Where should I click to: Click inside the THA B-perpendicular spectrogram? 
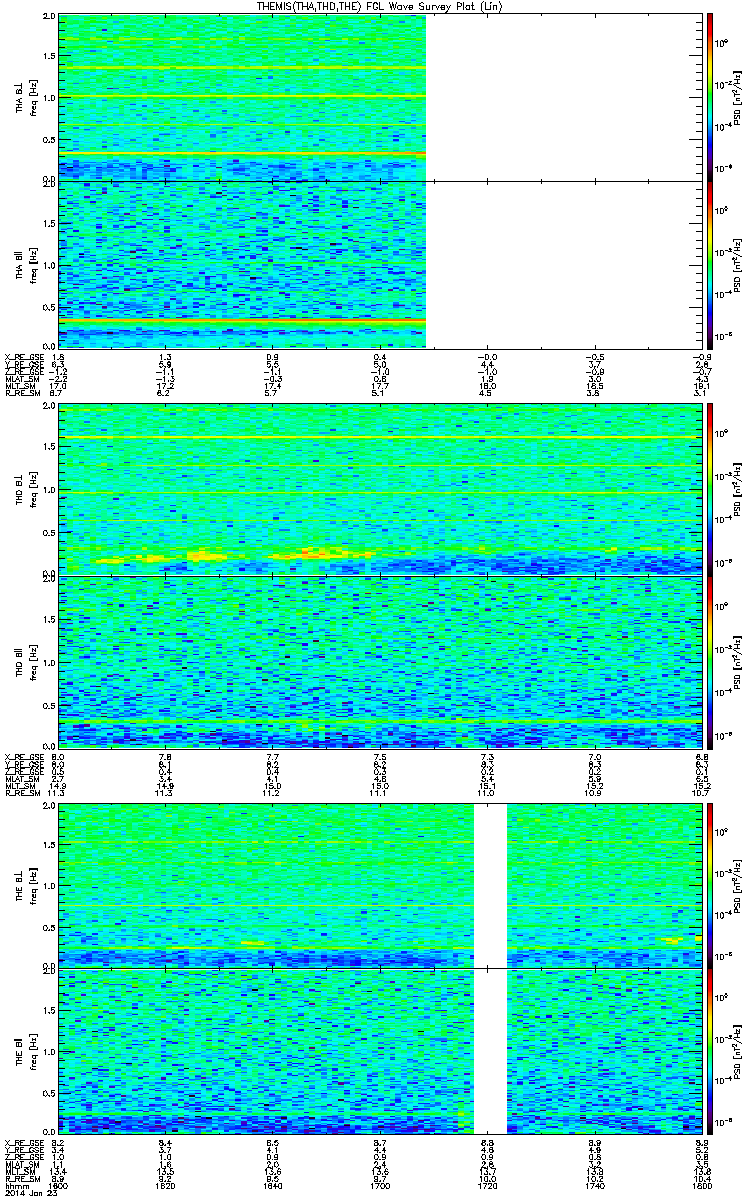[243, 97]
